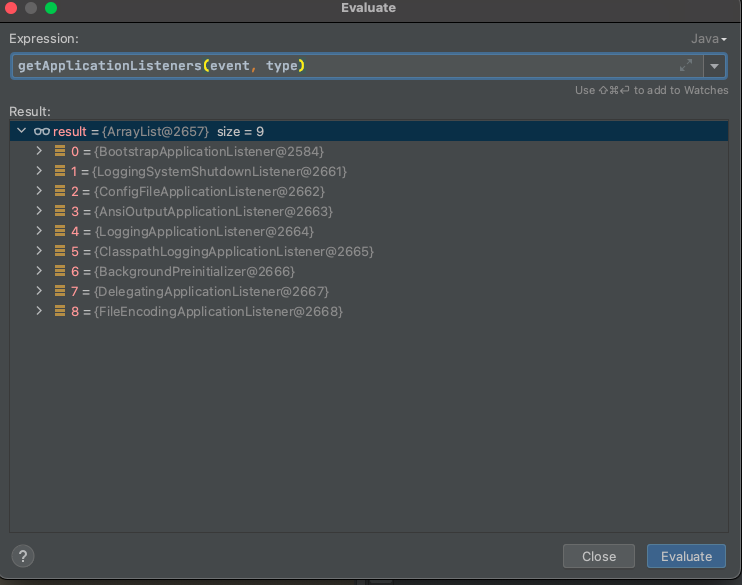Click the list icon of FileEncodingApplicationListener row
The width and height of the screenshot is (742, 585).
60,311
